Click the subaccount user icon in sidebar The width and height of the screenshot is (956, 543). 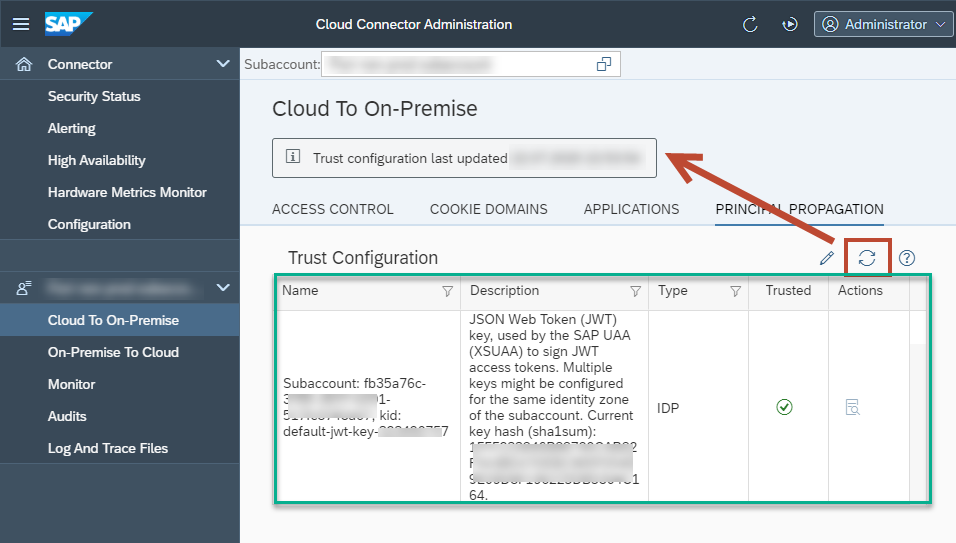[x=24, y=288]
